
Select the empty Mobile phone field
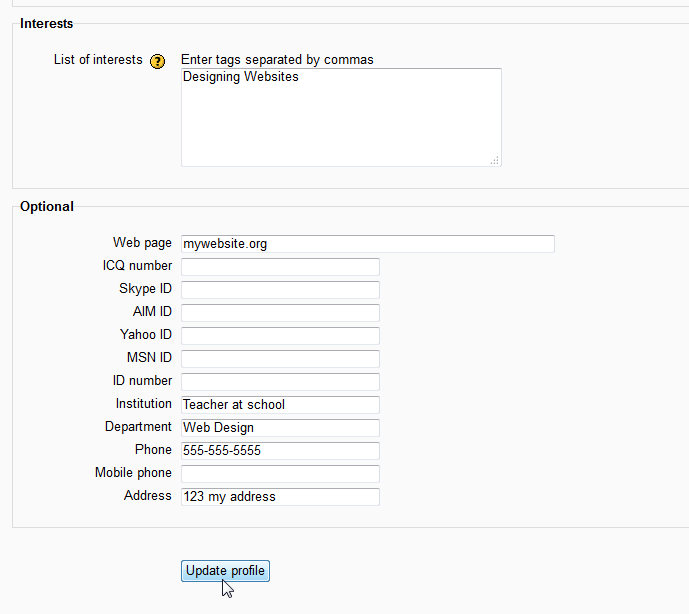tap(280, 474)
